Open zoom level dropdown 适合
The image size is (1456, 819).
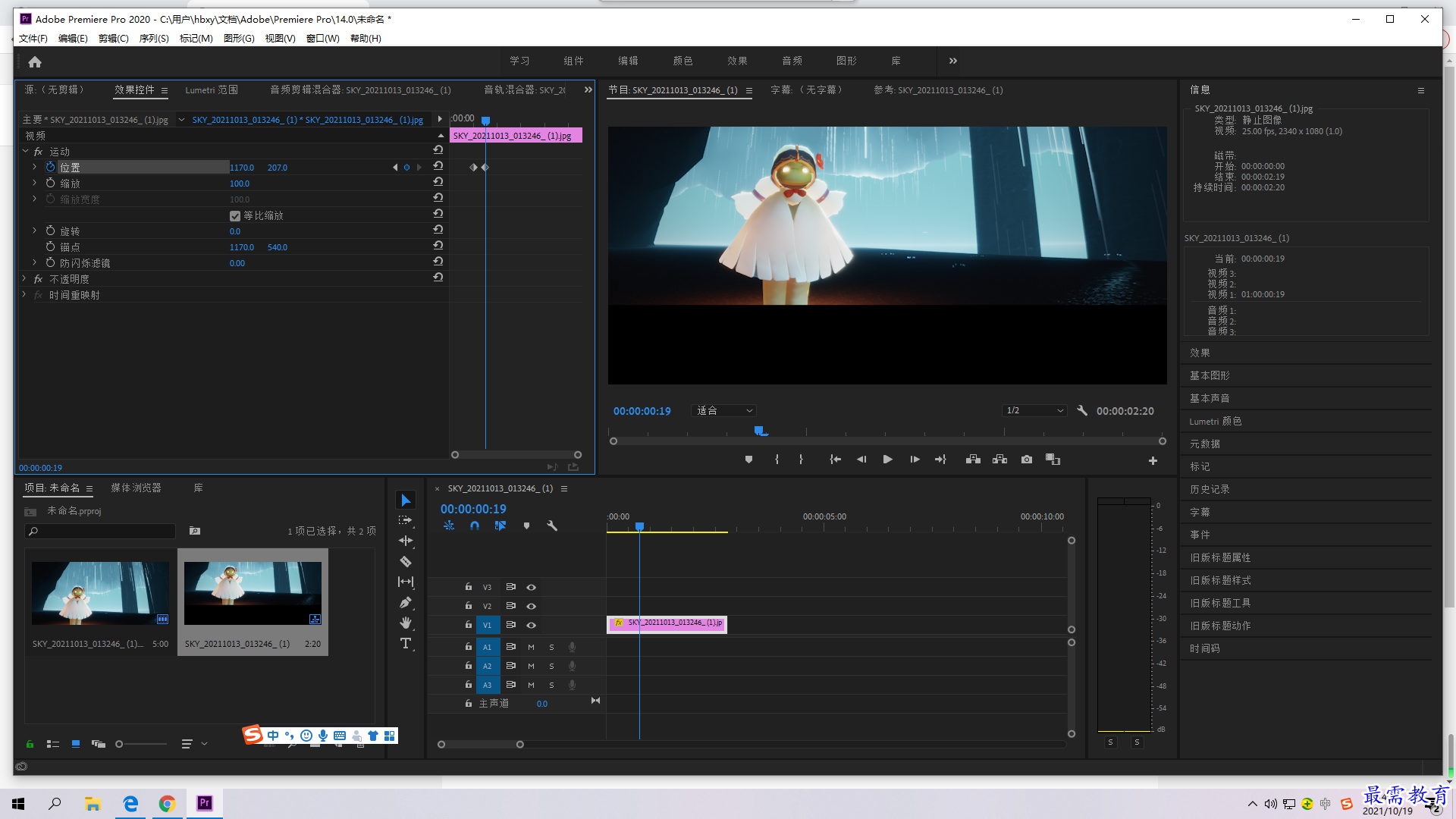coord(724,410)
